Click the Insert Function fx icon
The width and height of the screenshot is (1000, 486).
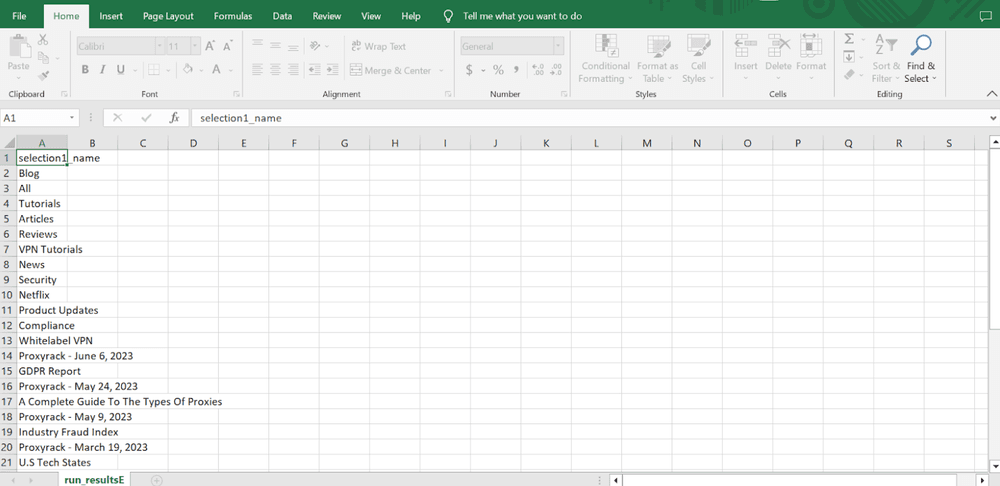click(x=174, y=118)
